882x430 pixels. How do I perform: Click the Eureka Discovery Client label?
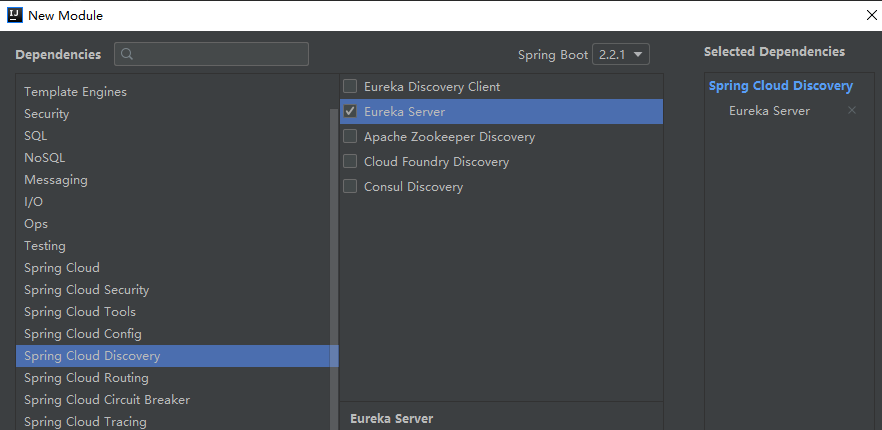432,87
